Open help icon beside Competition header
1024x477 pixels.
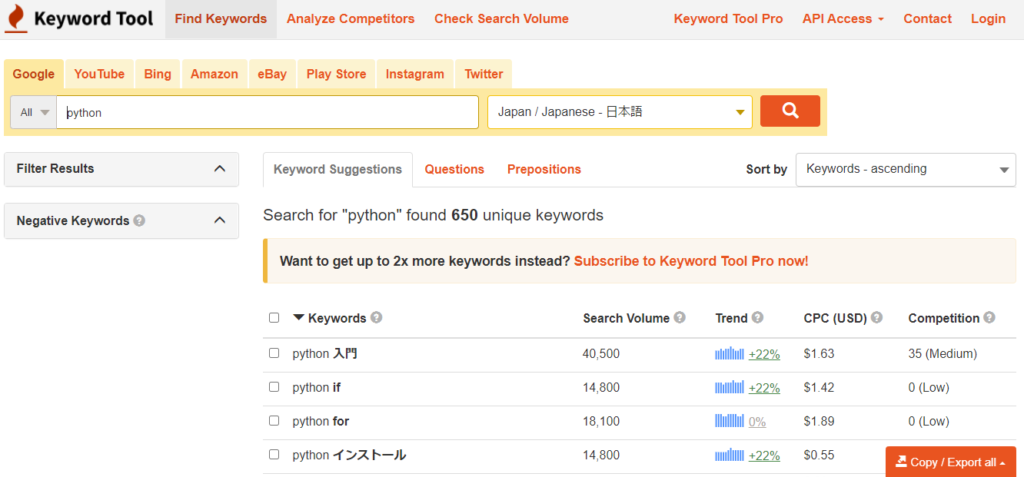pyautogui.click(x=989, y=318)
